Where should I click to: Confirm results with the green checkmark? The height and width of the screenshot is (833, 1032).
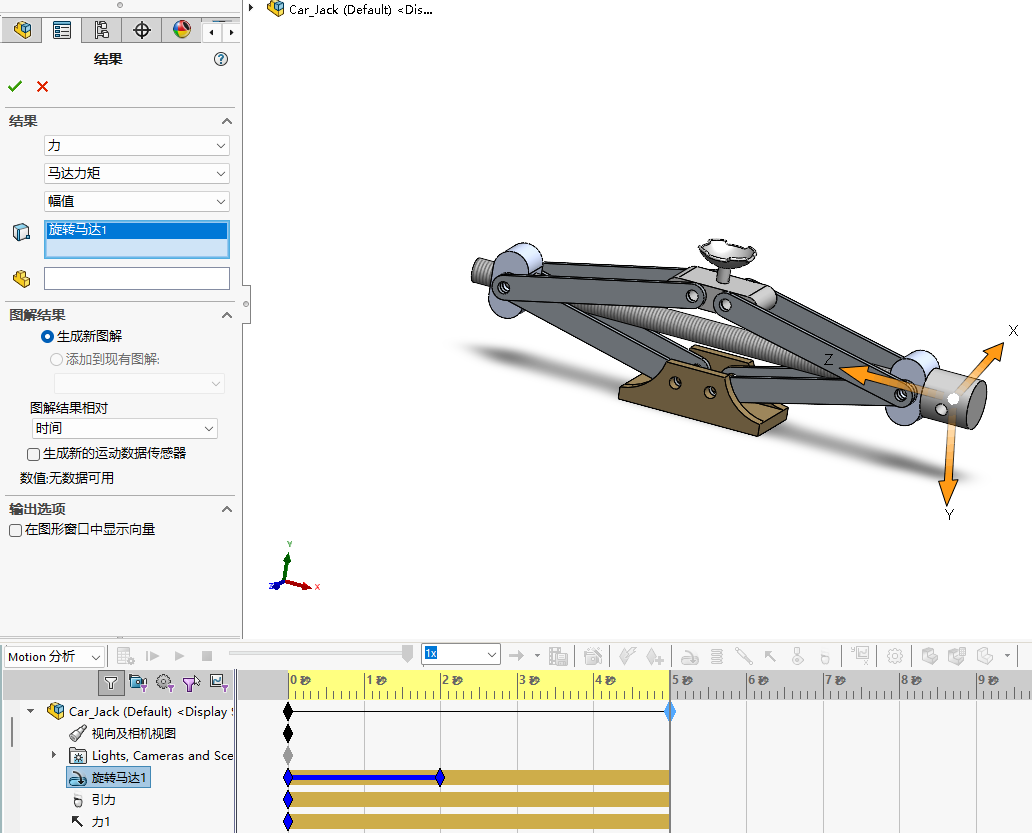coord(15,87)
